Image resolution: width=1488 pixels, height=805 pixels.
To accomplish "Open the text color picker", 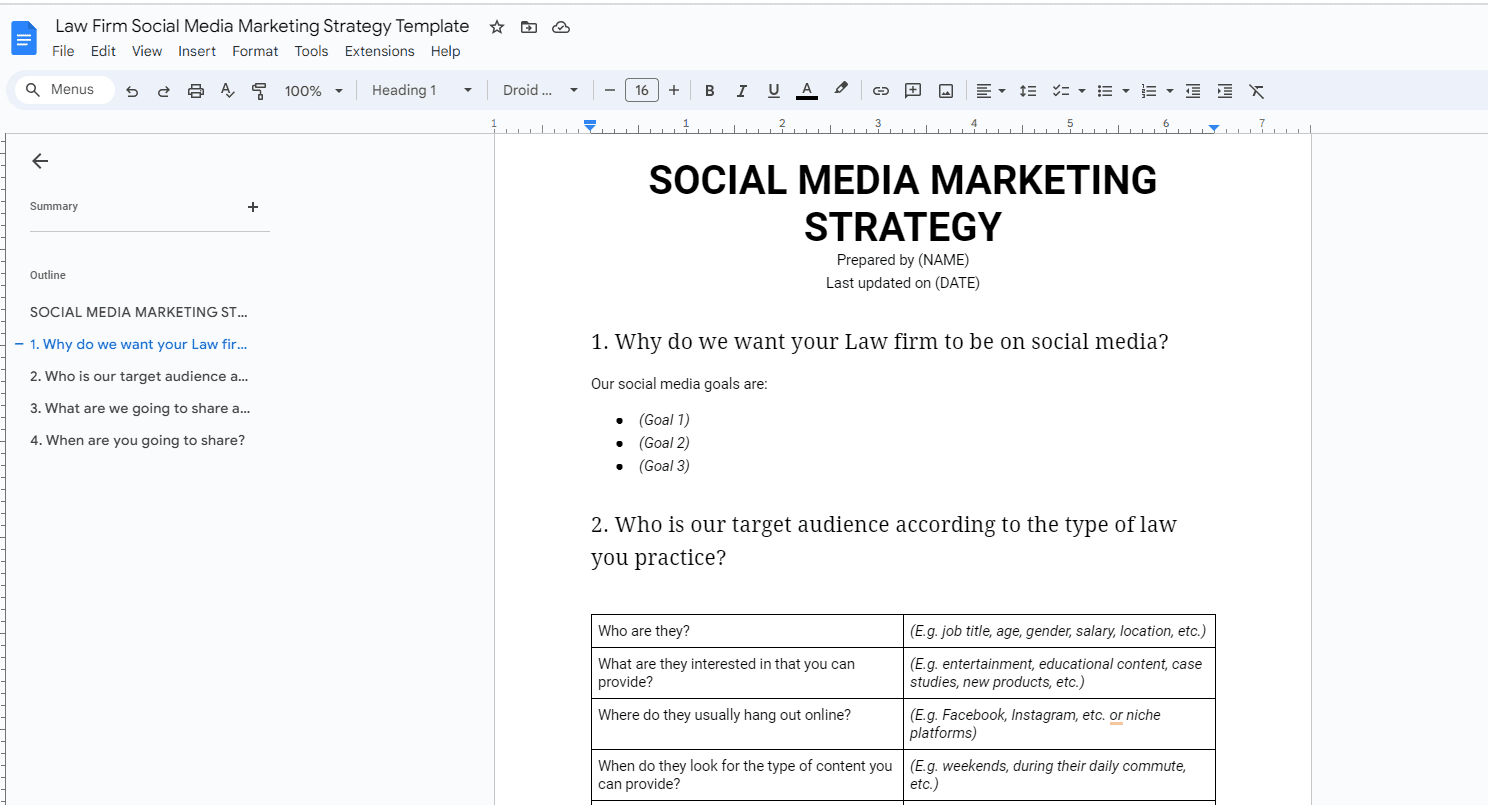I will [806, 91].
